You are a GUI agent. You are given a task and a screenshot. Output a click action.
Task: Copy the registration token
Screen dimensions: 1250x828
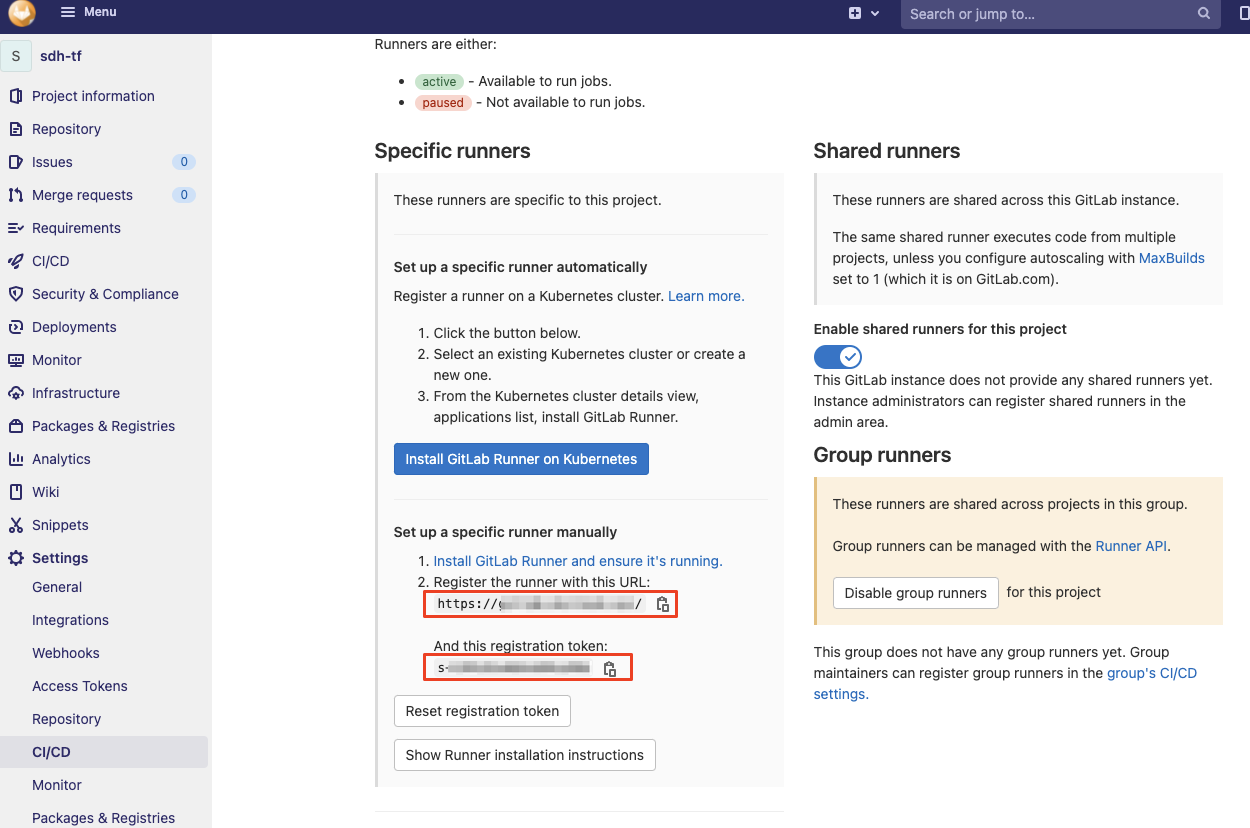pyautogui.click(x=610, y=668)
